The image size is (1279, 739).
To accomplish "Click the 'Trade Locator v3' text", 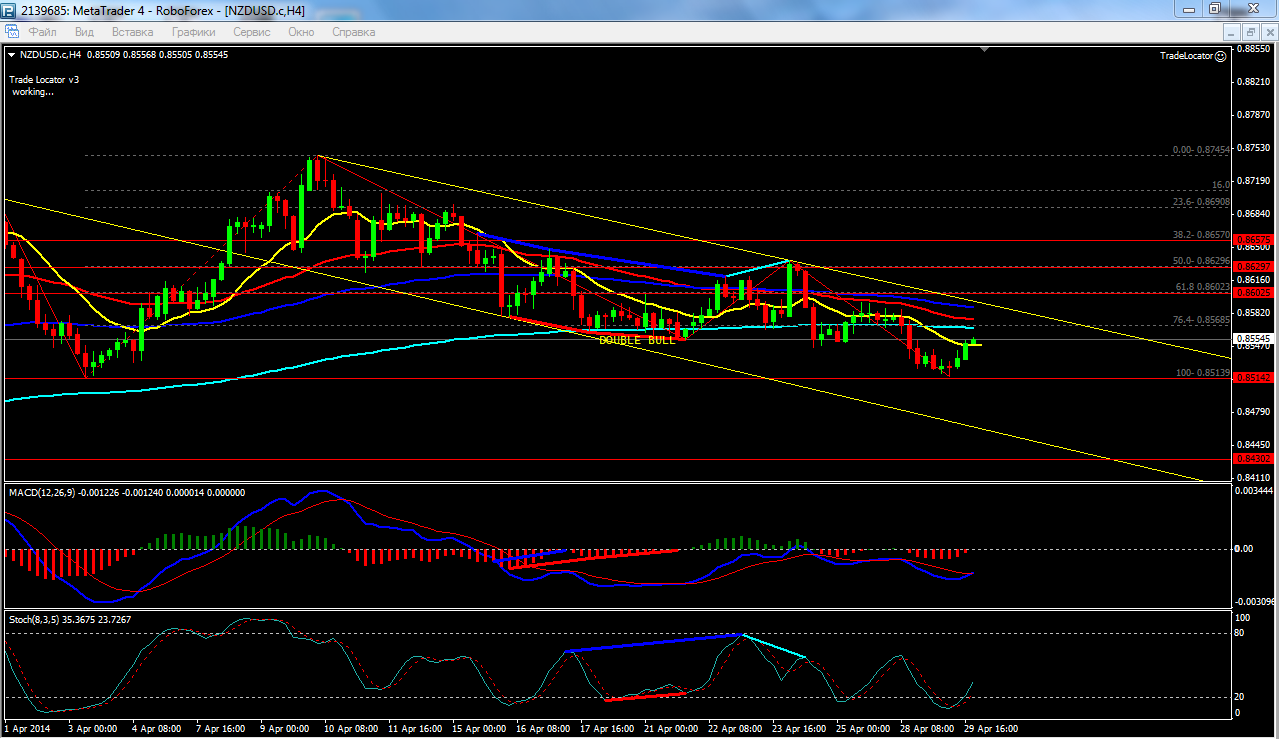I will (x=44, y=79).
